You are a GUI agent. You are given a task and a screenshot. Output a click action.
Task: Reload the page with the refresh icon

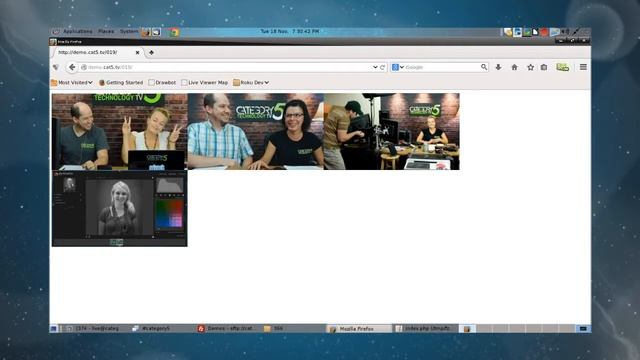382,67
